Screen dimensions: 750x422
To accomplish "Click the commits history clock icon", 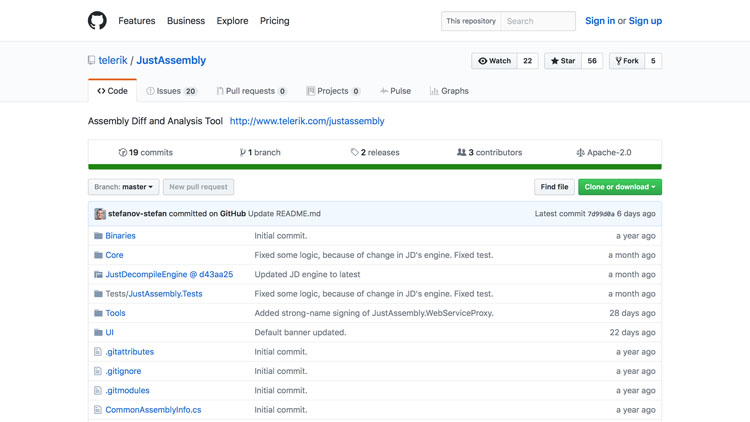I will pos(123,152).
